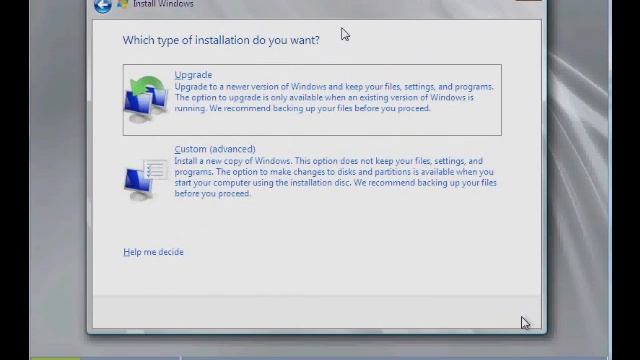
Task: Click the blue back arrow button
Action: pyautogui.click(x=102, y=5)
